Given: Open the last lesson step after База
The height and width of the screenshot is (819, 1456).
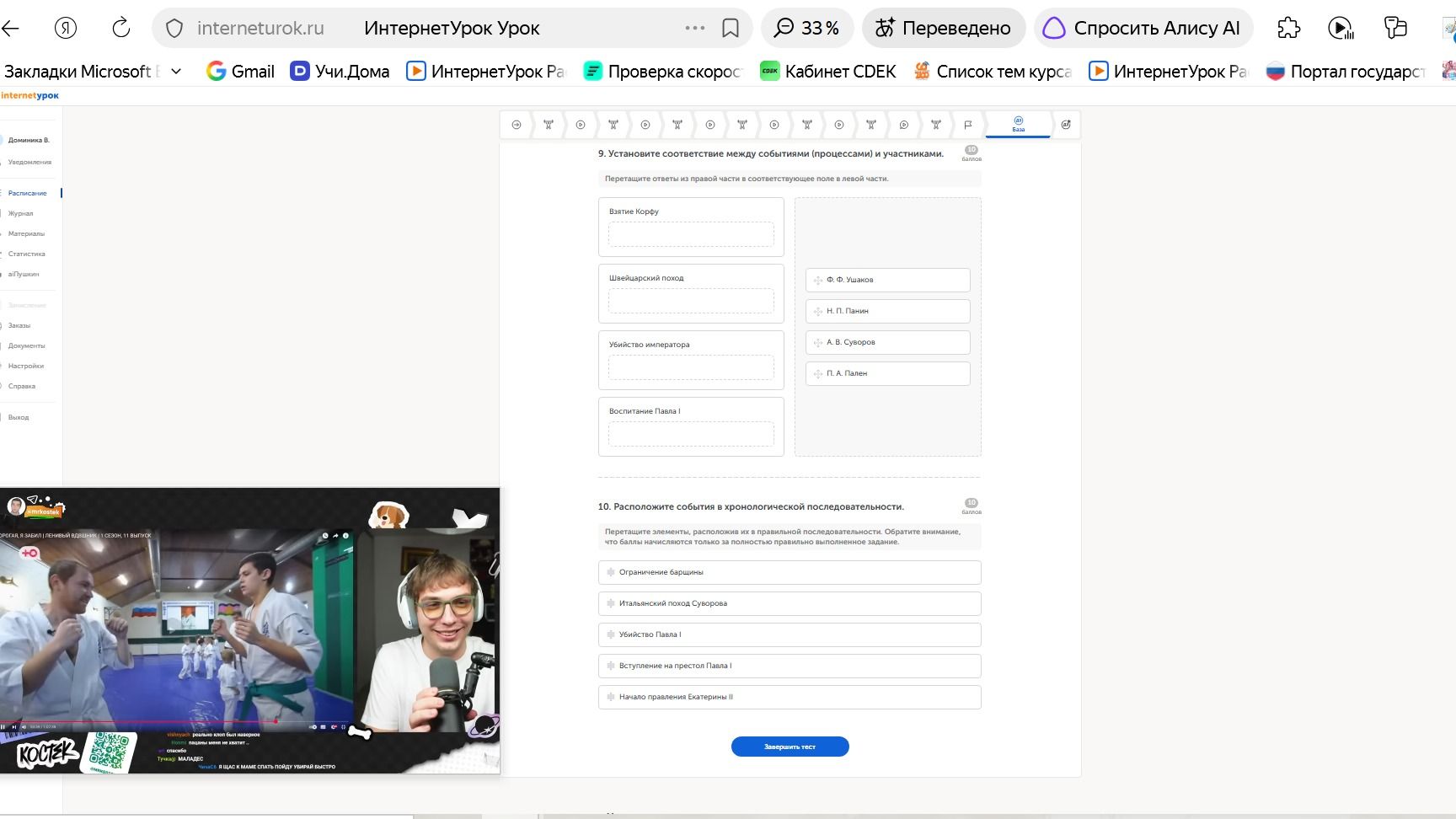Looking at the screenshot, I should coord(1066,125).
